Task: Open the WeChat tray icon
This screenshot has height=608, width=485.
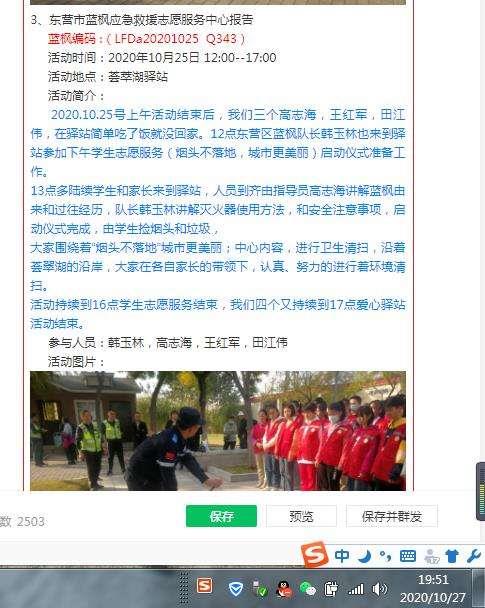Action: point(307,589)
